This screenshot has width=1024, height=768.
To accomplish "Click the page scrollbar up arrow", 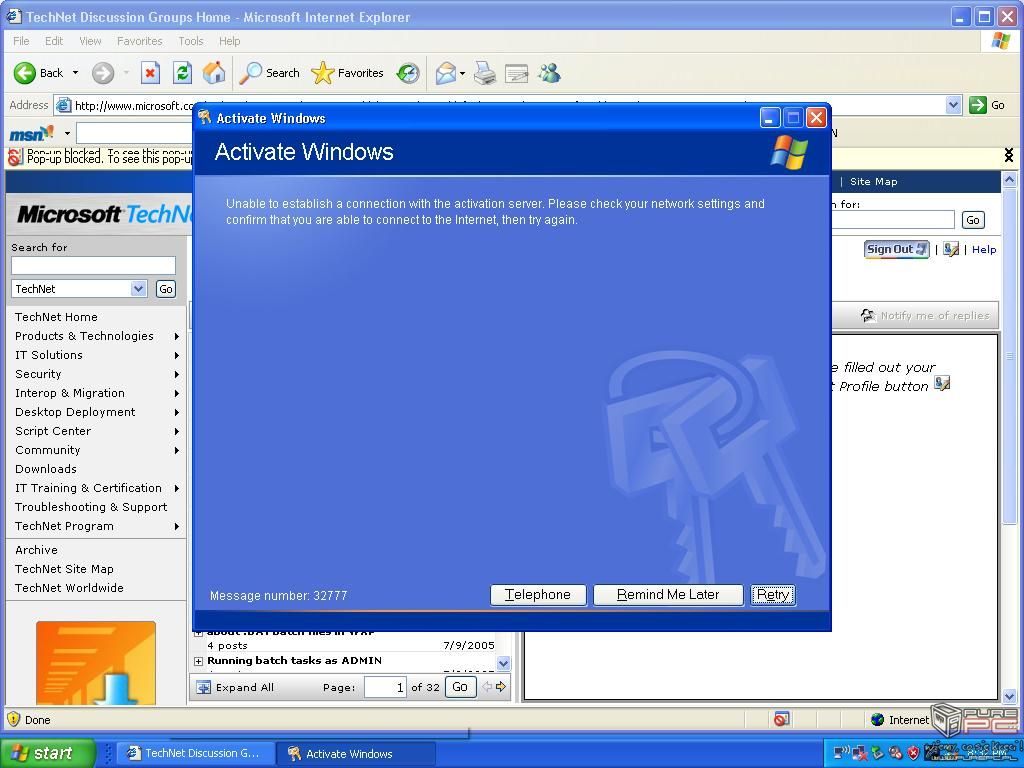I will [1009, 179].
